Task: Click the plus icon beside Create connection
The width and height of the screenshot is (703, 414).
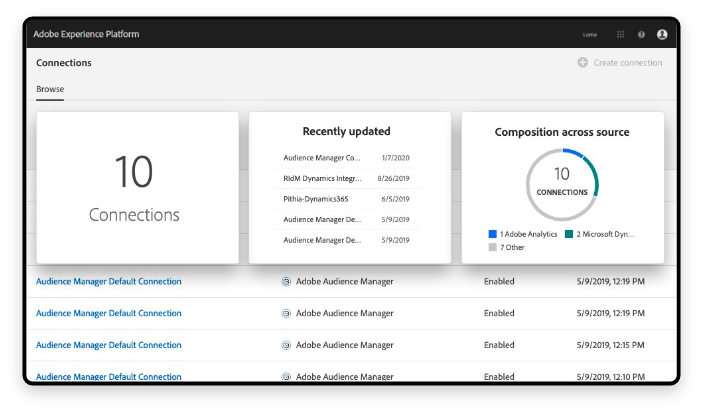Action: point(583,62)
